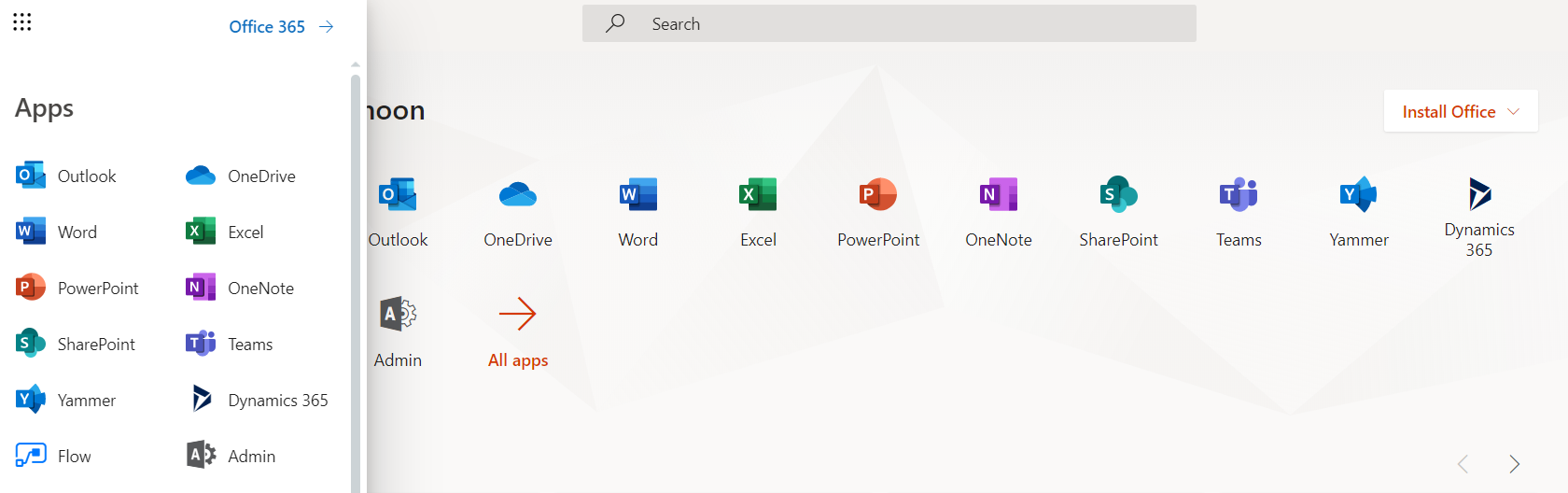Image resolution: width=1568 pixels, height=493 pixels.
Task: Open OneDrive from the Apps panel
Action: coord(241,176)
